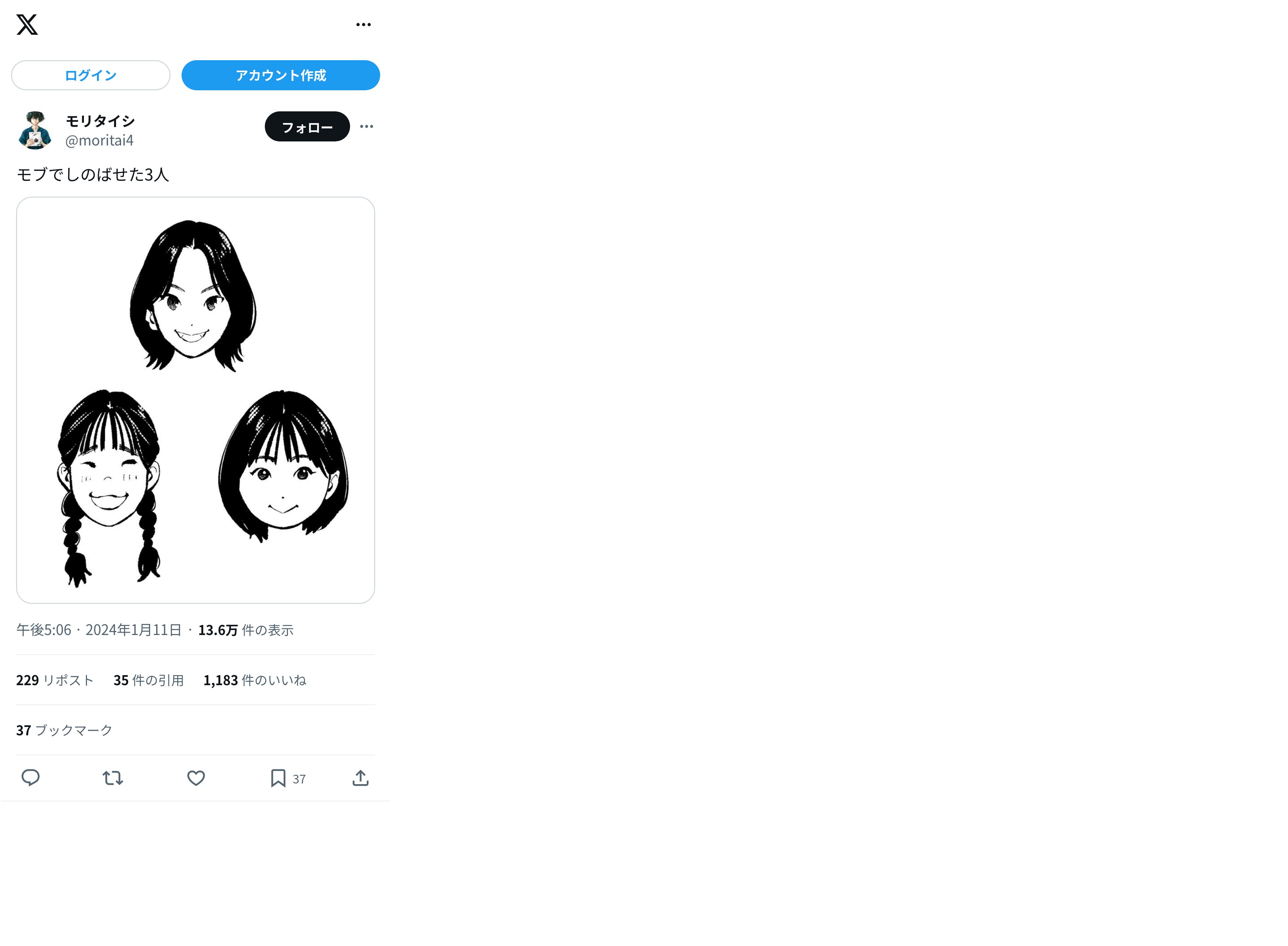Click the モリタイシ display name
The width and height of the screenshot is (1288, 946).
pyautogui.click(x=100, y=121)
